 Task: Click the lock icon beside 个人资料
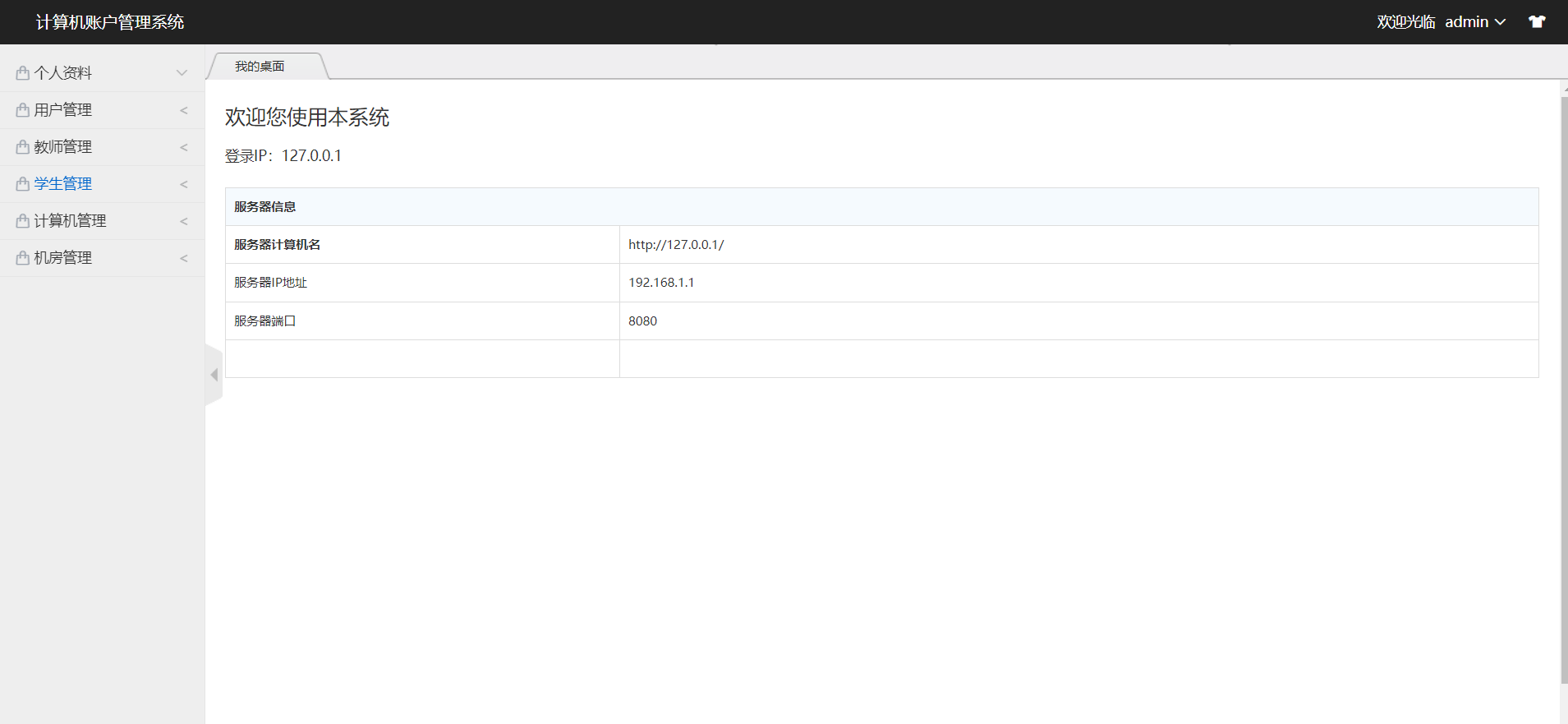coord(23,73)
